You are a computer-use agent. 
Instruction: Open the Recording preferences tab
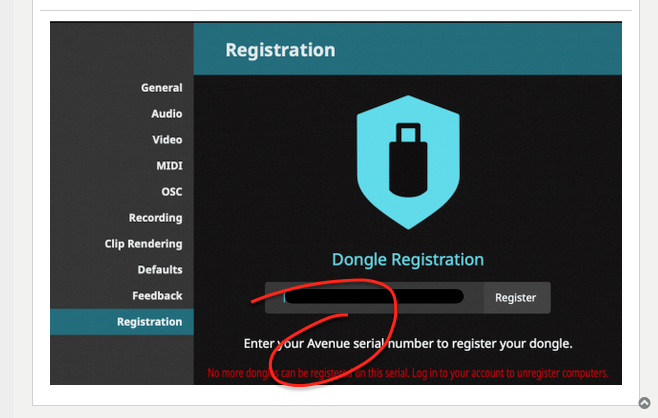click(155, 218)
